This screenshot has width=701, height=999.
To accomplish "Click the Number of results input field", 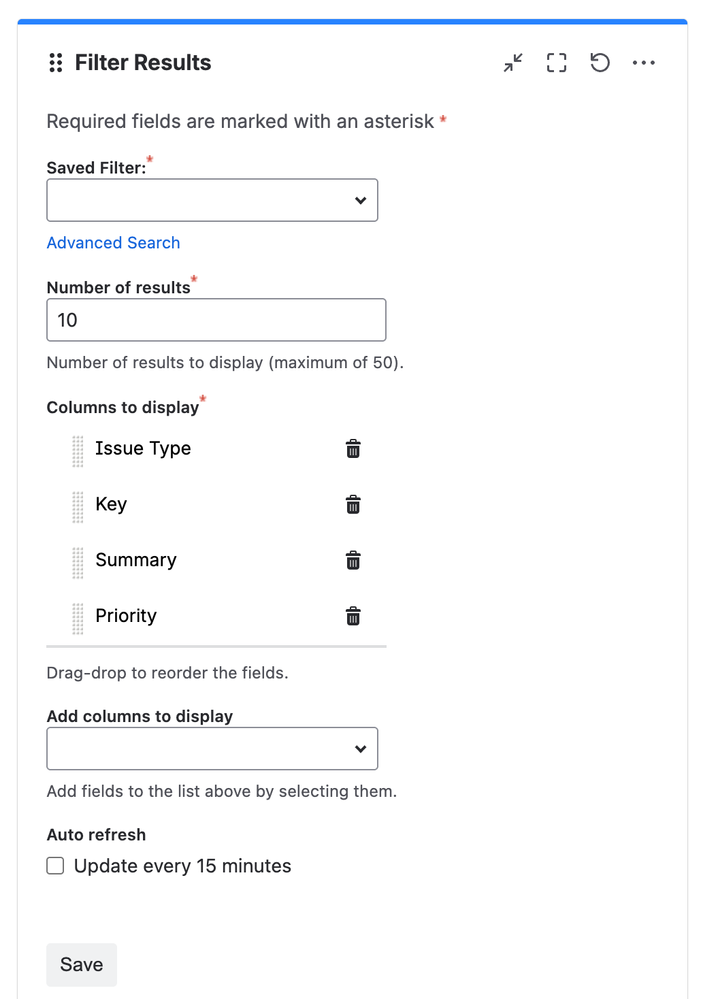I will pyautogui.click(x=216, y=320).
